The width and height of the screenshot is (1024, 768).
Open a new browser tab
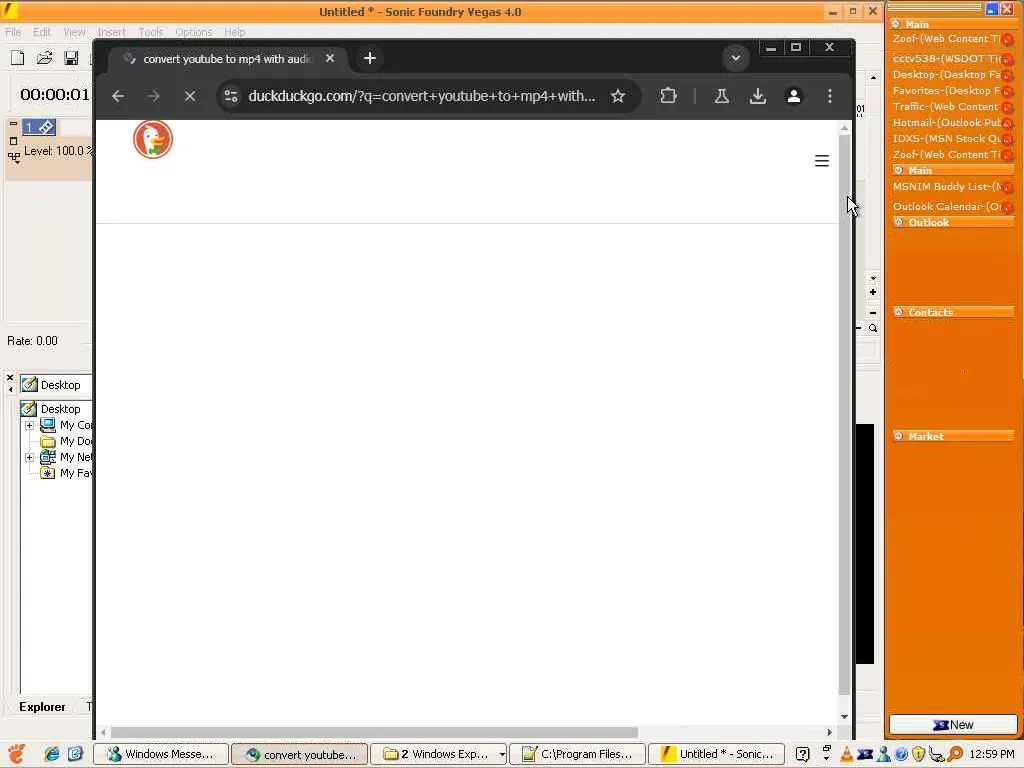(370, 58)
